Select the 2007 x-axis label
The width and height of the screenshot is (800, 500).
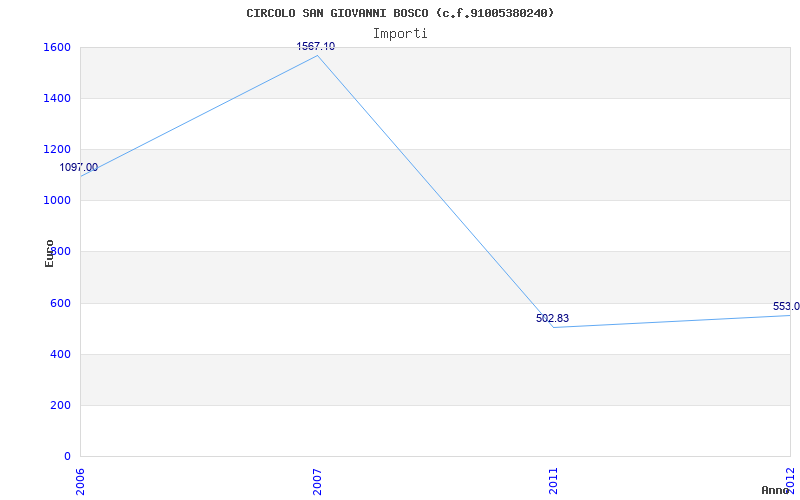pyautogui.click(x=317, y=482)
